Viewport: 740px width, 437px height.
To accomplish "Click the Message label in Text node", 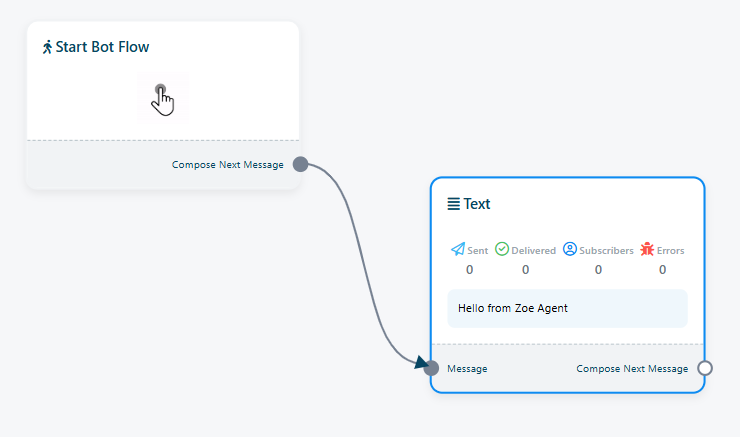I will (x=467, y=369).
